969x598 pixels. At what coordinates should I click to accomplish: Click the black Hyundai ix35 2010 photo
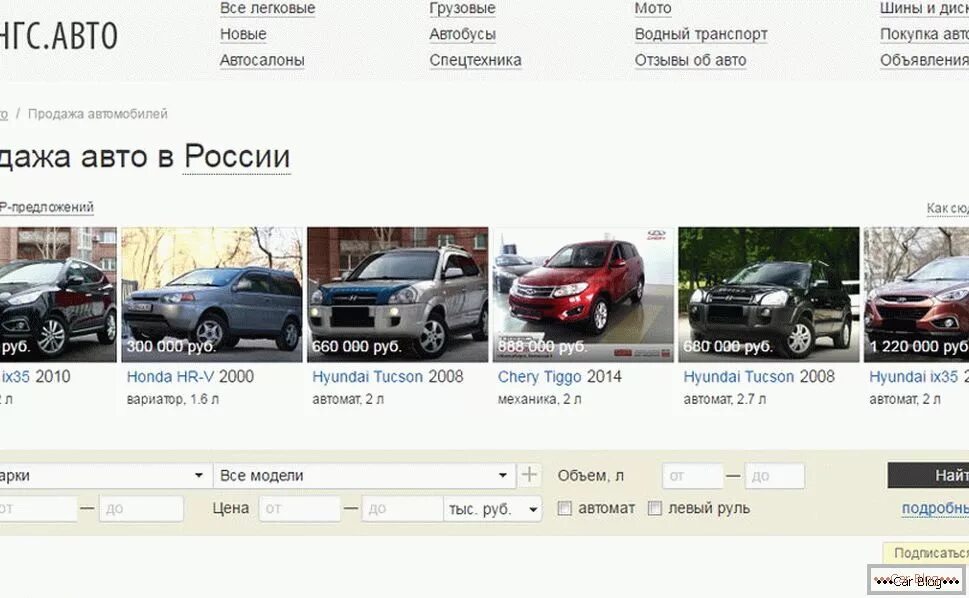[x=58, y=294]
